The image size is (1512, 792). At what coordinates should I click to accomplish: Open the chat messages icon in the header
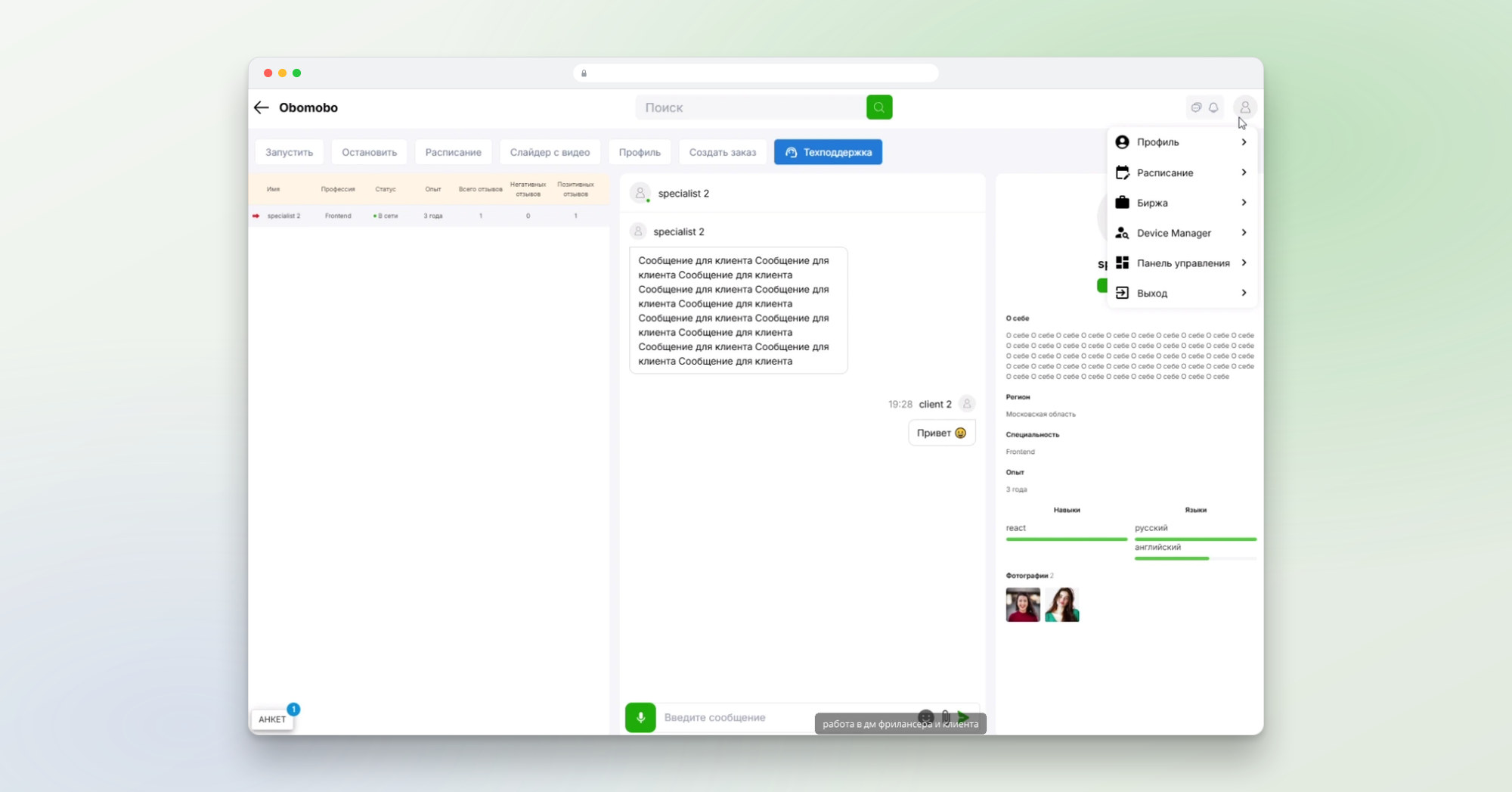coord(1196,107)
